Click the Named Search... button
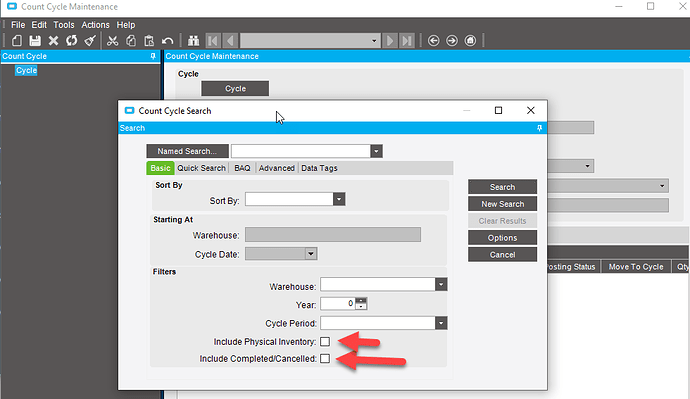690x399 pixels. click(x=187, y=151)
